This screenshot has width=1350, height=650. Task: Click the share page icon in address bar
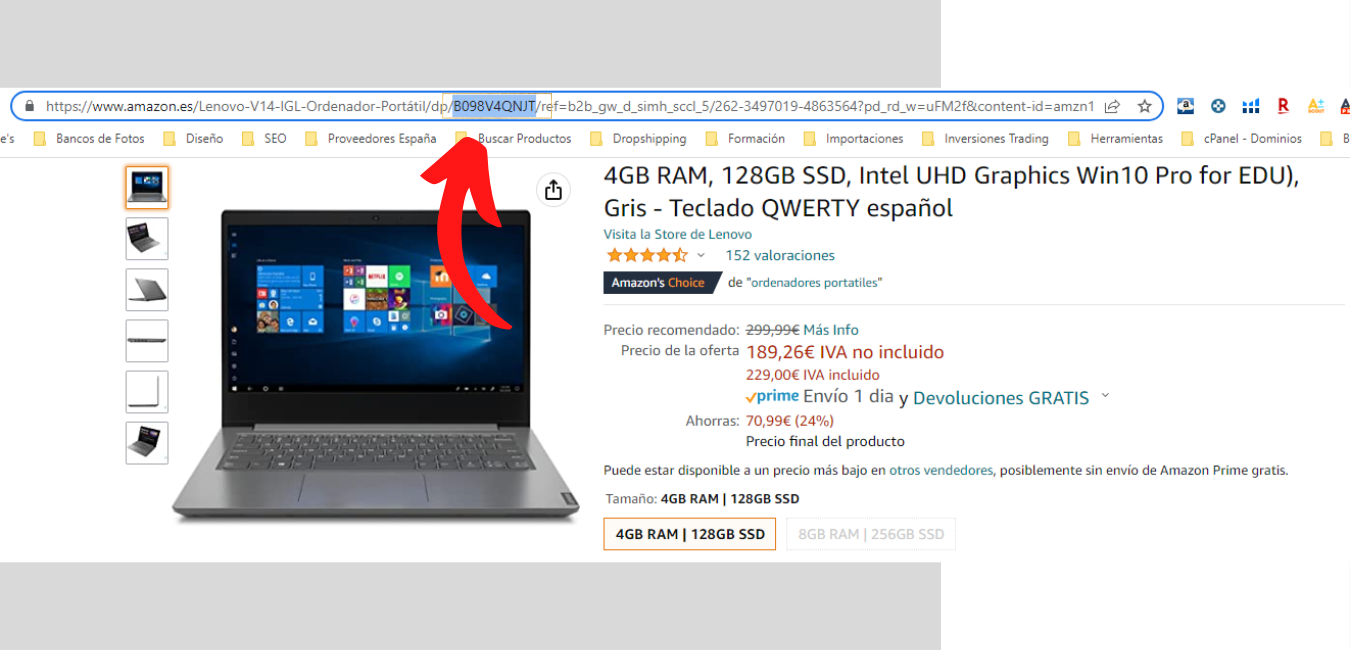click(1112, 106)
